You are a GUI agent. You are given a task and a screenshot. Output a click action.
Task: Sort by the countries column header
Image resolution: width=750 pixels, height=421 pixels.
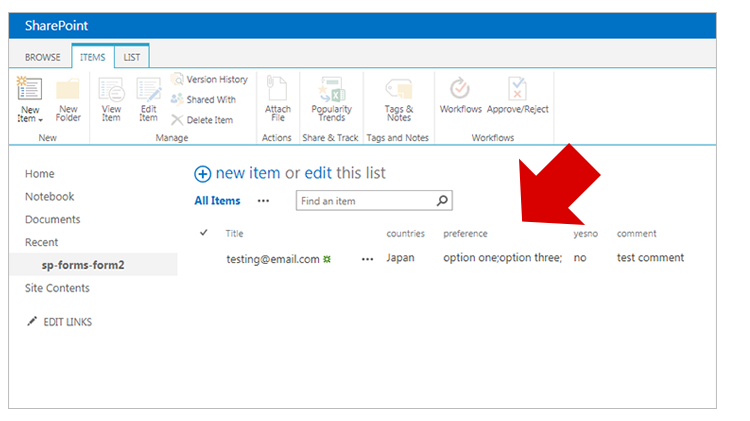pyautogui.click(x=406, y=233)
